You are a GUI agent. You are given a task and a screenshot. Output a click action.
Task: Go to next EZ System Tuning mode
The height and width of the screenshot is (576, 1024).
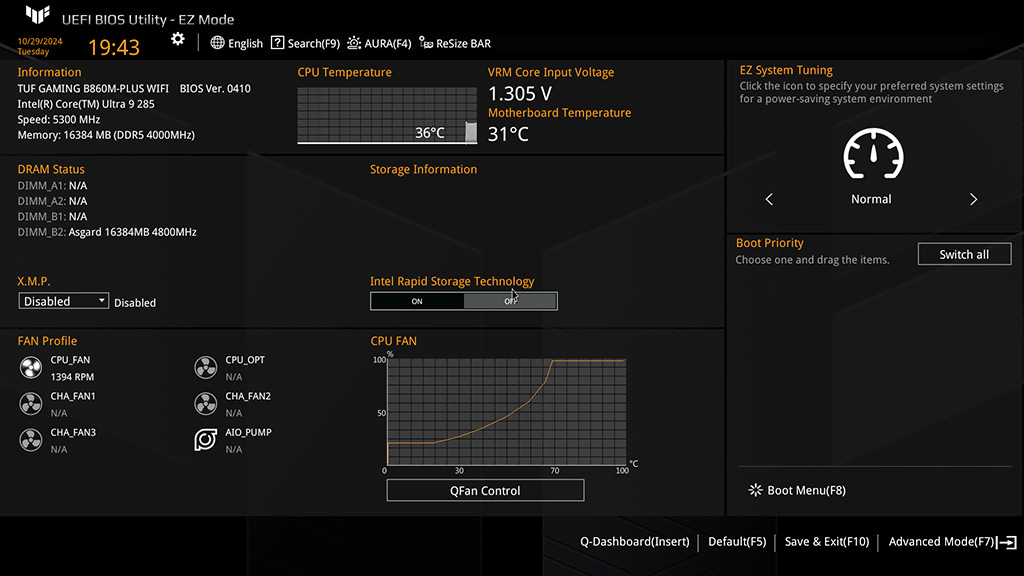[x=973, y=200]
